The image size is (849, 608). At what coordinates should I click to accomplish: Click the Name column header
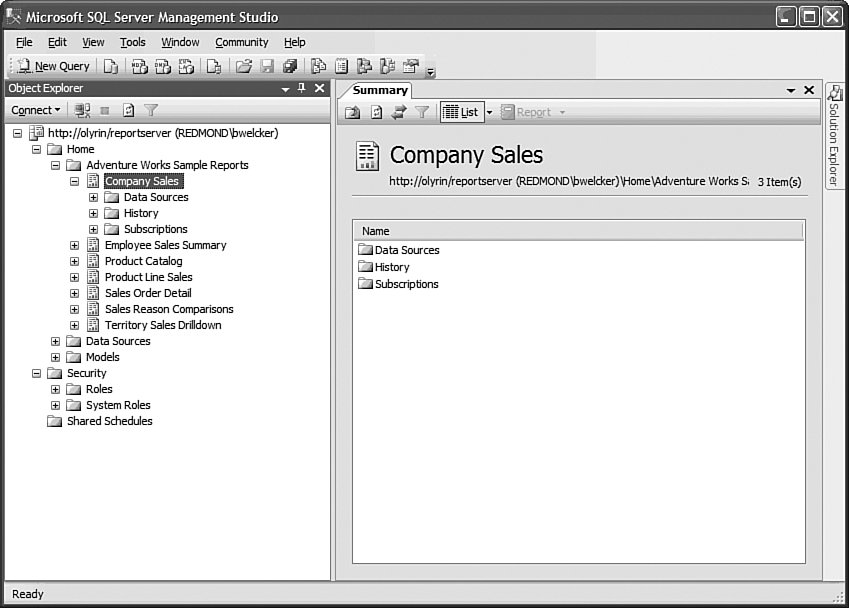pos(579,231)
